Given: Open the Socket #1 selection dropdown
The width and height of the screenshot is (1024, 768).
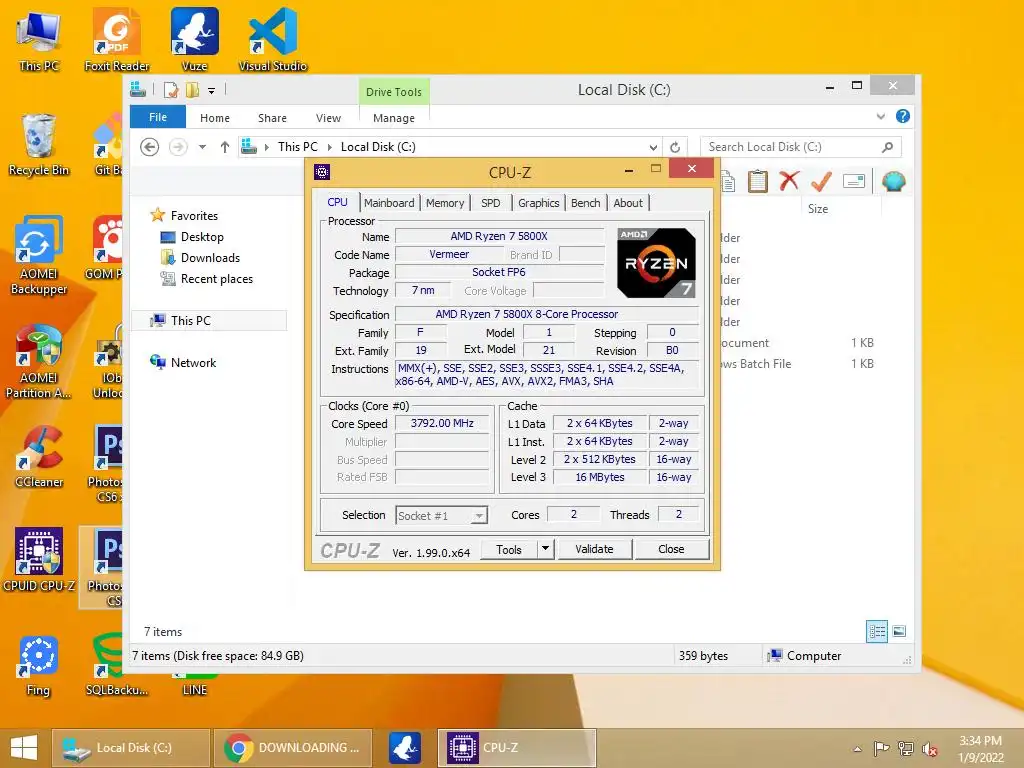Looking at the screenshot, I should [441, 516].
